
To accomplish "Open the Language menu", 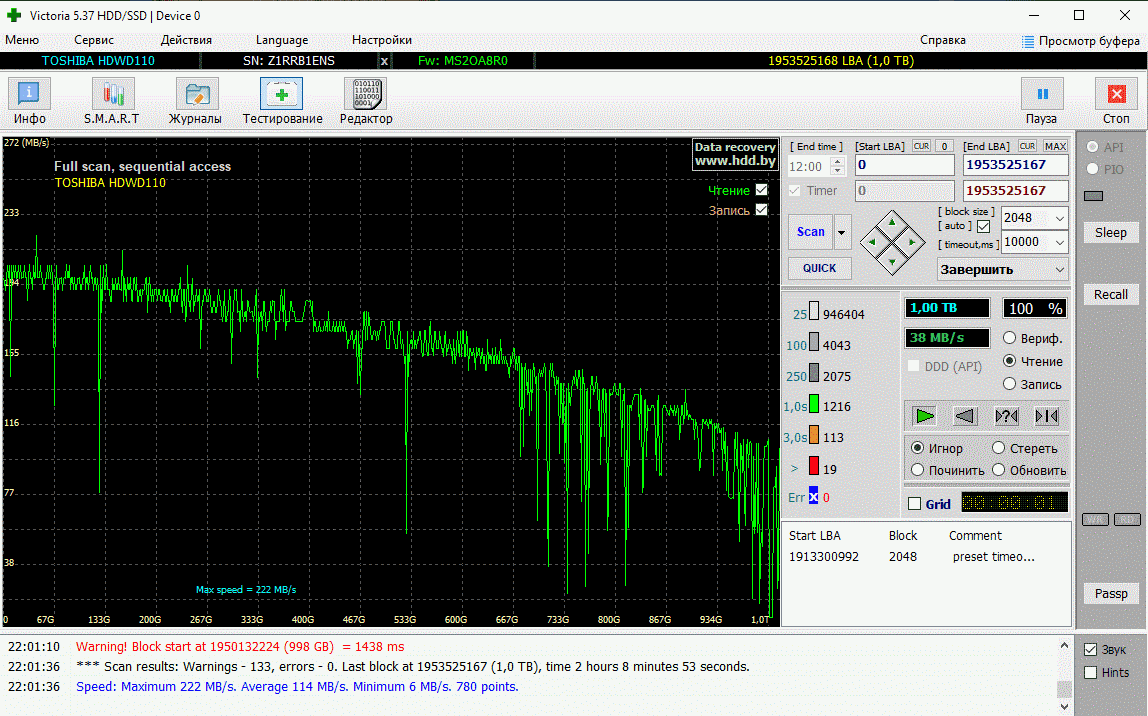I will 282,40.
